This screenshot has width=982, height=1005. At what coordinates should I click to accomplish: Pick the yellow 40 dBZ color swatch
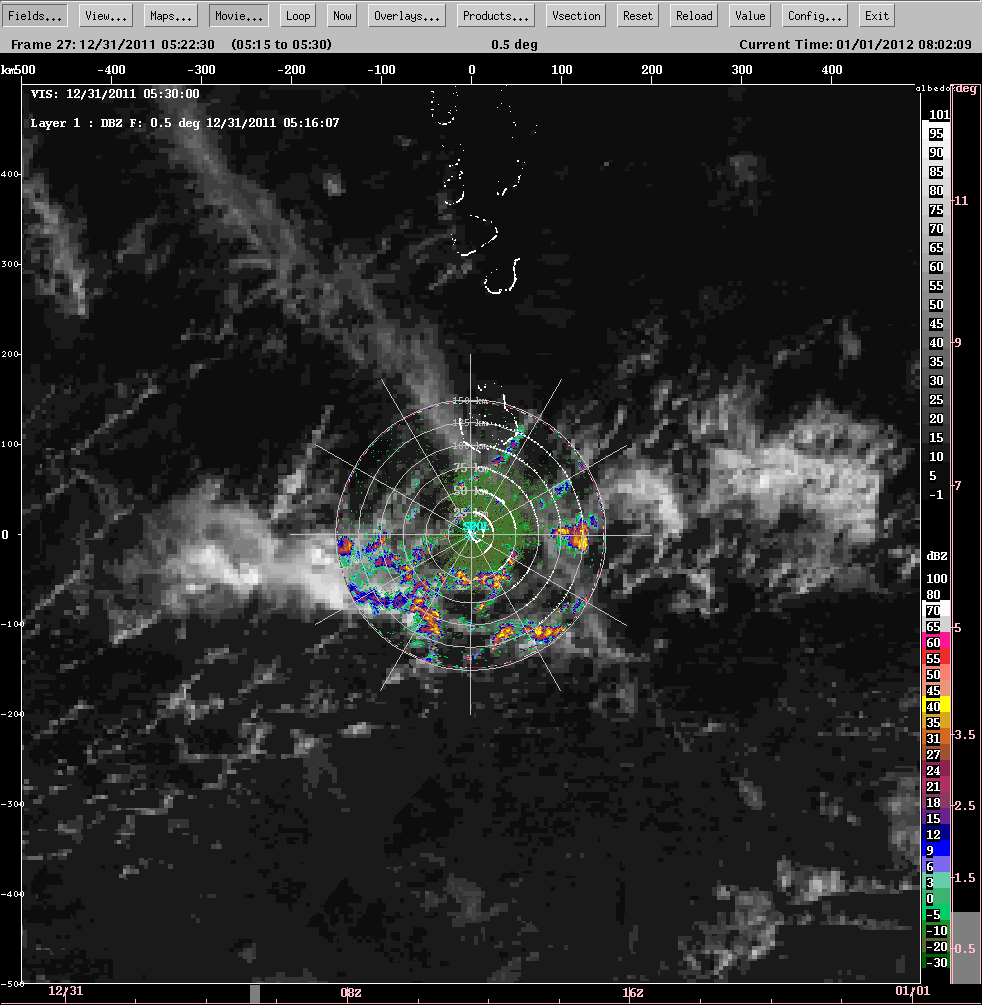click(936, 705)
